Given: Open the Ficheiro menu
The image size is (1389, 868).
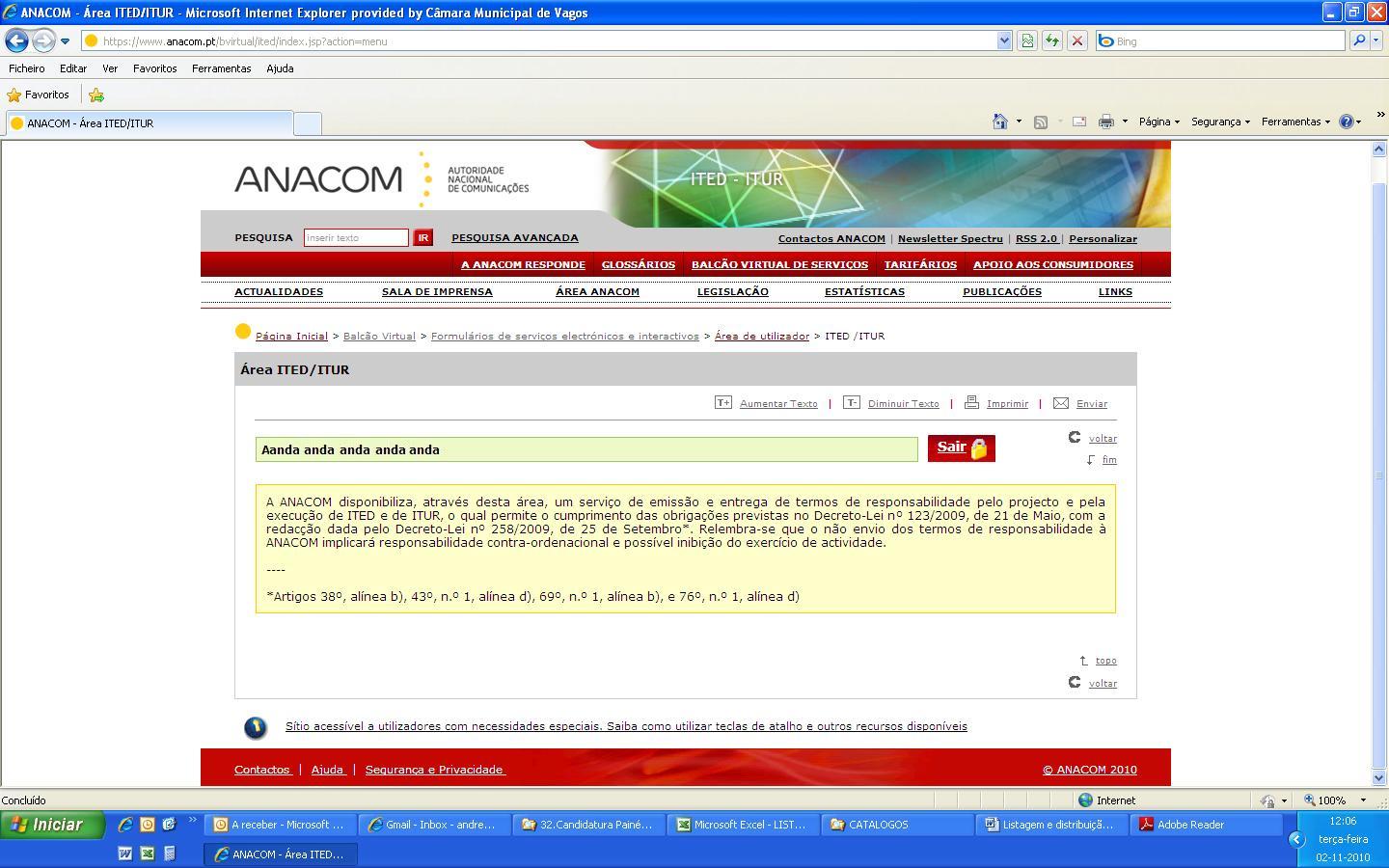Looking at the screenshot, I should (27, 68).
